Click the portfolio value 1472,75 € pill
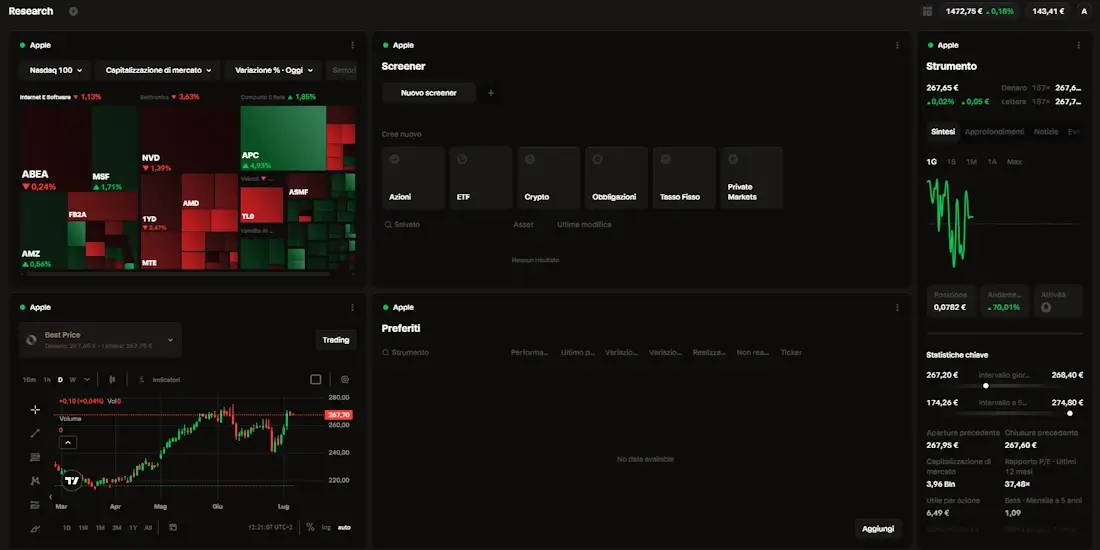1100x550 pixels. tap(979, 11)
